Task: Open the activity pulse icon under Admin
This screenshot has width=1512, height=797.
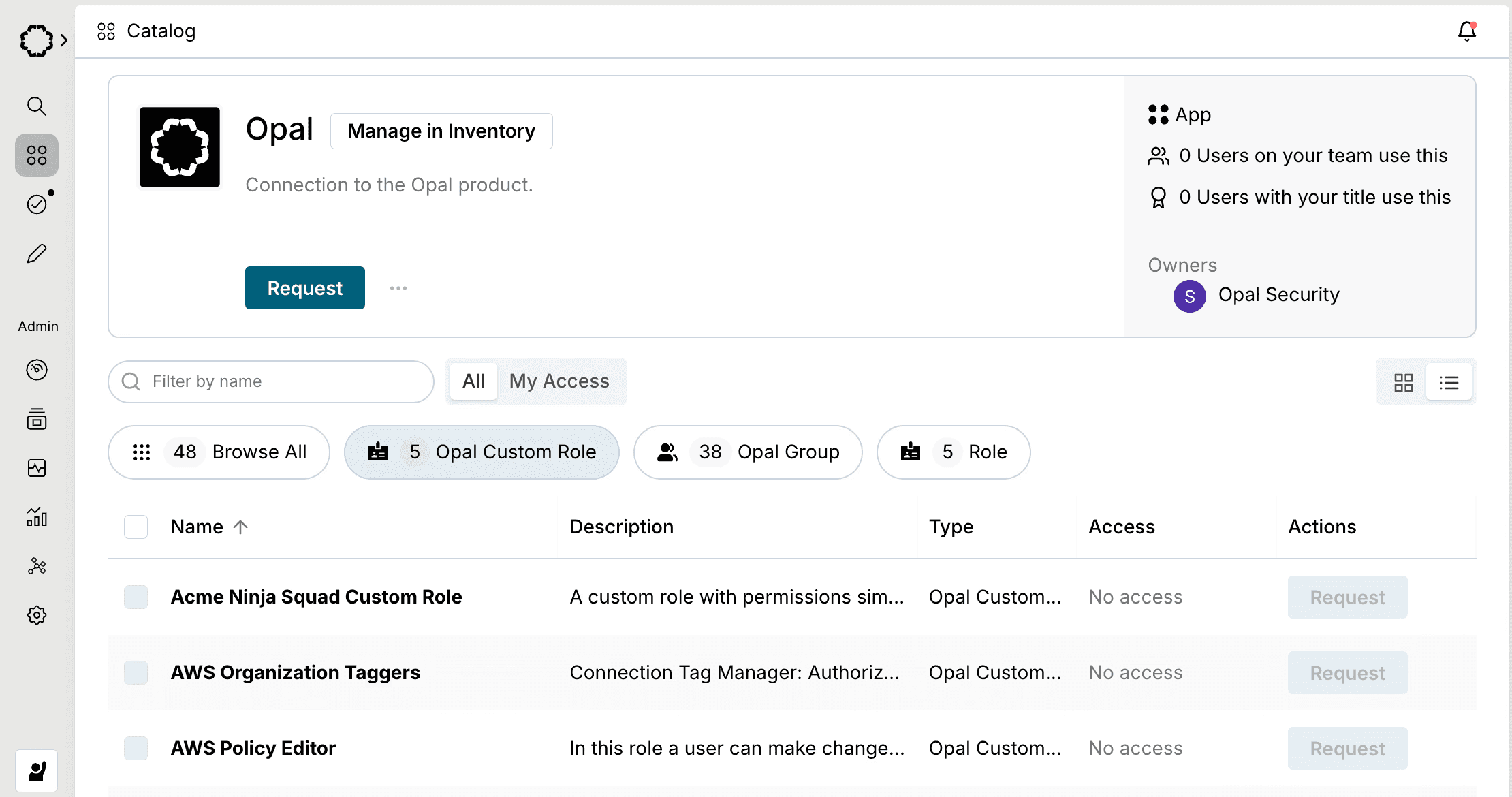Action: [x=37, y=468]
